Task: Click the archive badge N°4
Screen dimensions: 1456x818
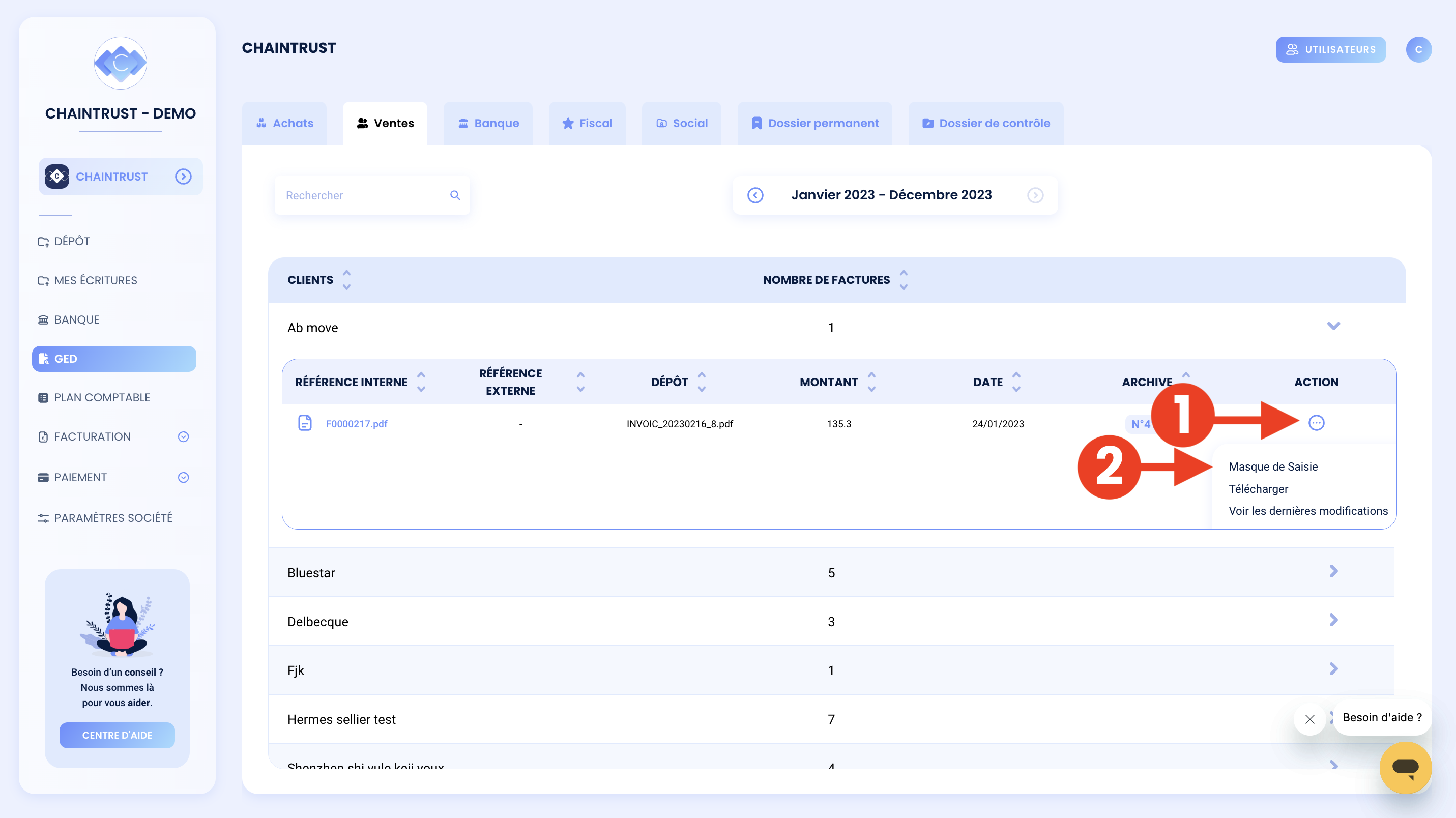Action: [1139, 424]
